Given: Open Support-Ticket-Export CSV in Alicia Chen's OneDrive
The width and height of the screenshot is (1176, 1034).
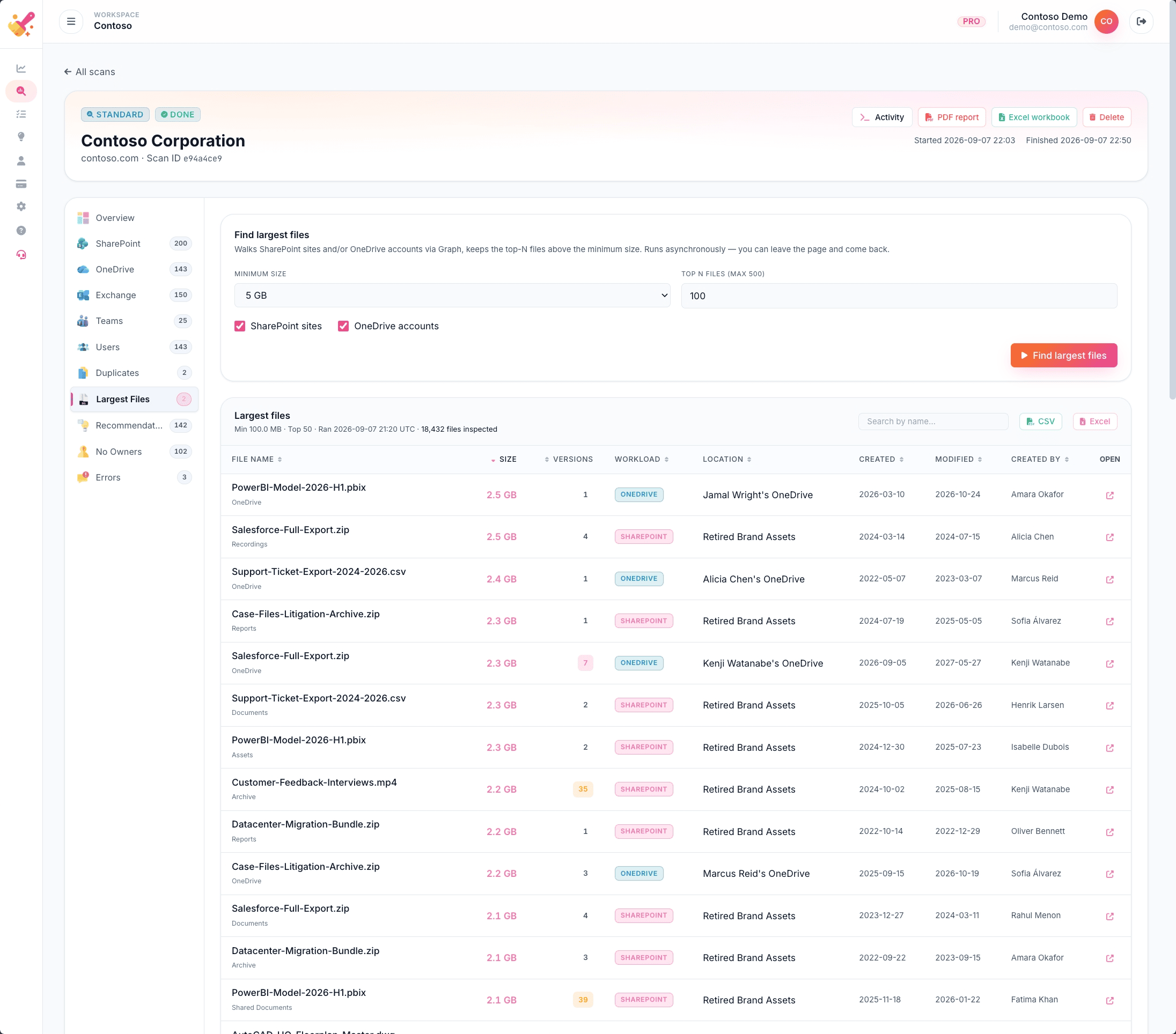Looking at the screenshot, I should 1109,579.
